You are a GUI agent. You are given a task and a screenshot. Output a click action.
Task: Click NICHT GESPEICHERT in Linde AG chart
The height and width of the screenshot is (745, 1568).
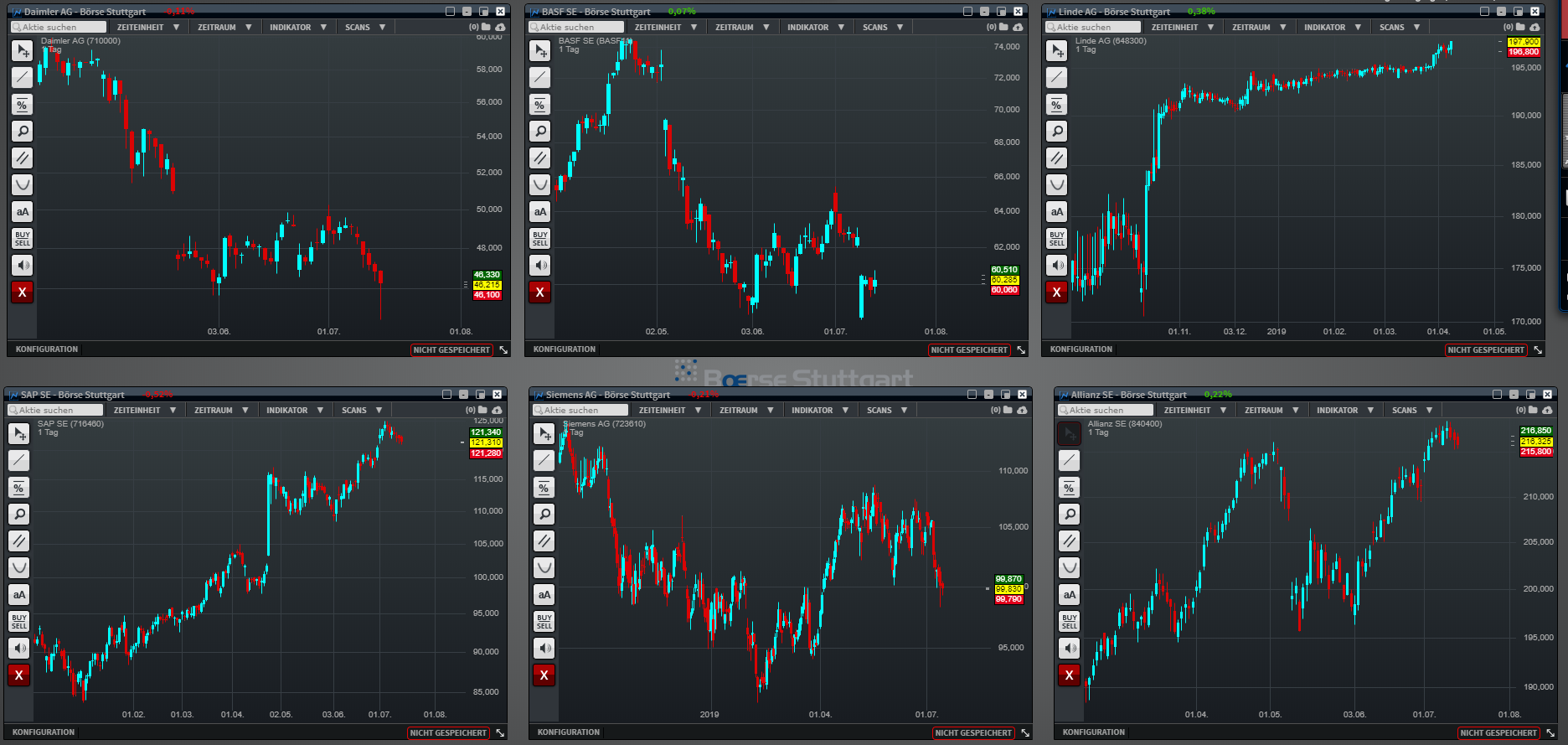1486,350
